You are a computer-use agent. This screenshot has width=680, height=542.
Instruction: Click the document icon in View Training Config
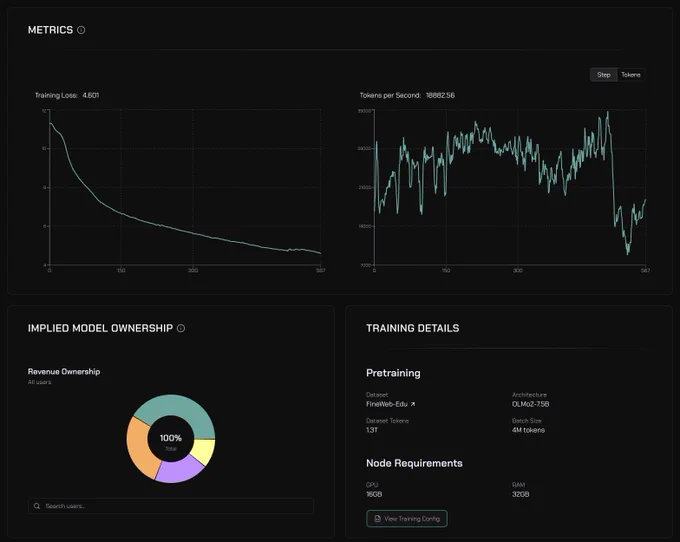(x=377, y=519)
